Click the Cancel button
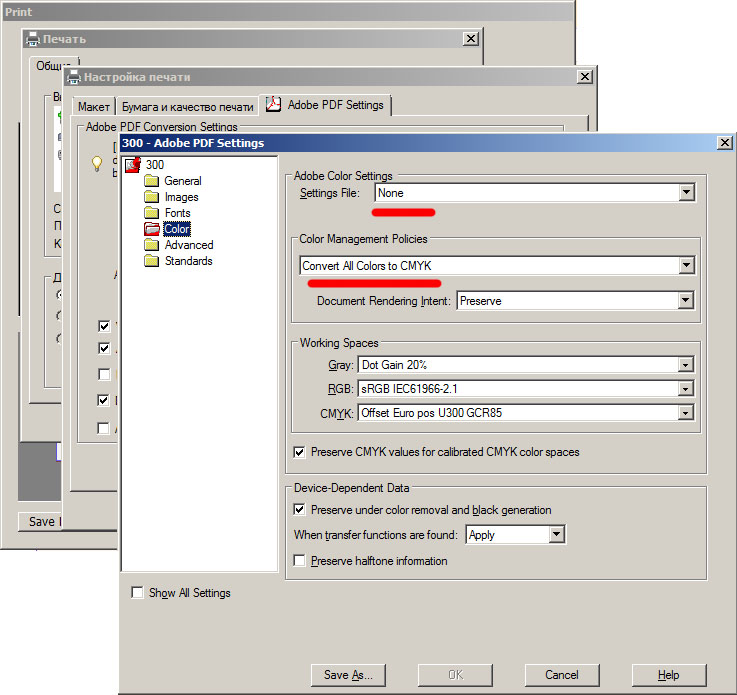 tap(562, 675)
